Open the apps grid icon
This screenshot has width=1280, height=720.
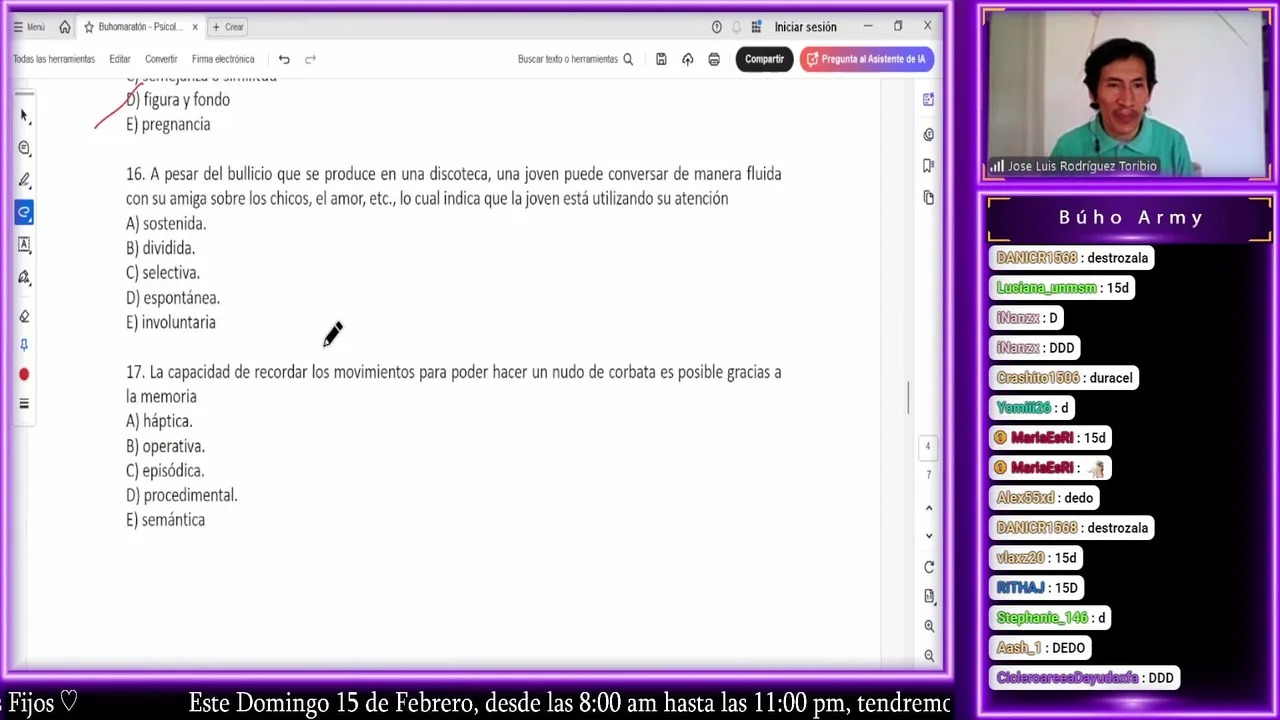coord(756,27)
